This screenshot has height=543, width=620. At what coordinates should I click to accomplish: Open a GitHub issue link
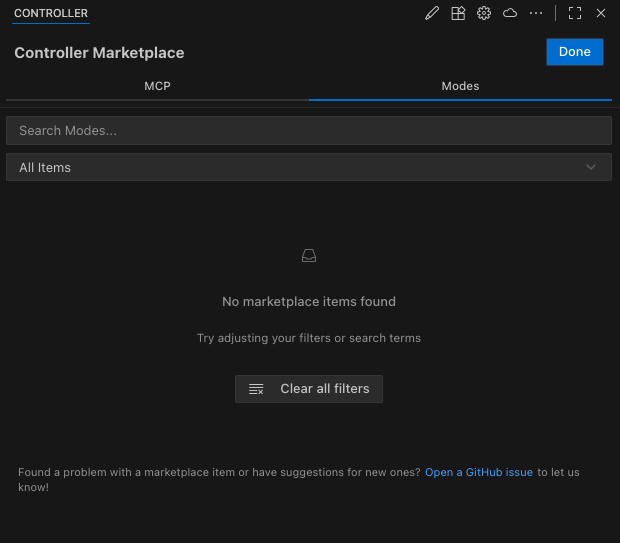click(479, 472)
